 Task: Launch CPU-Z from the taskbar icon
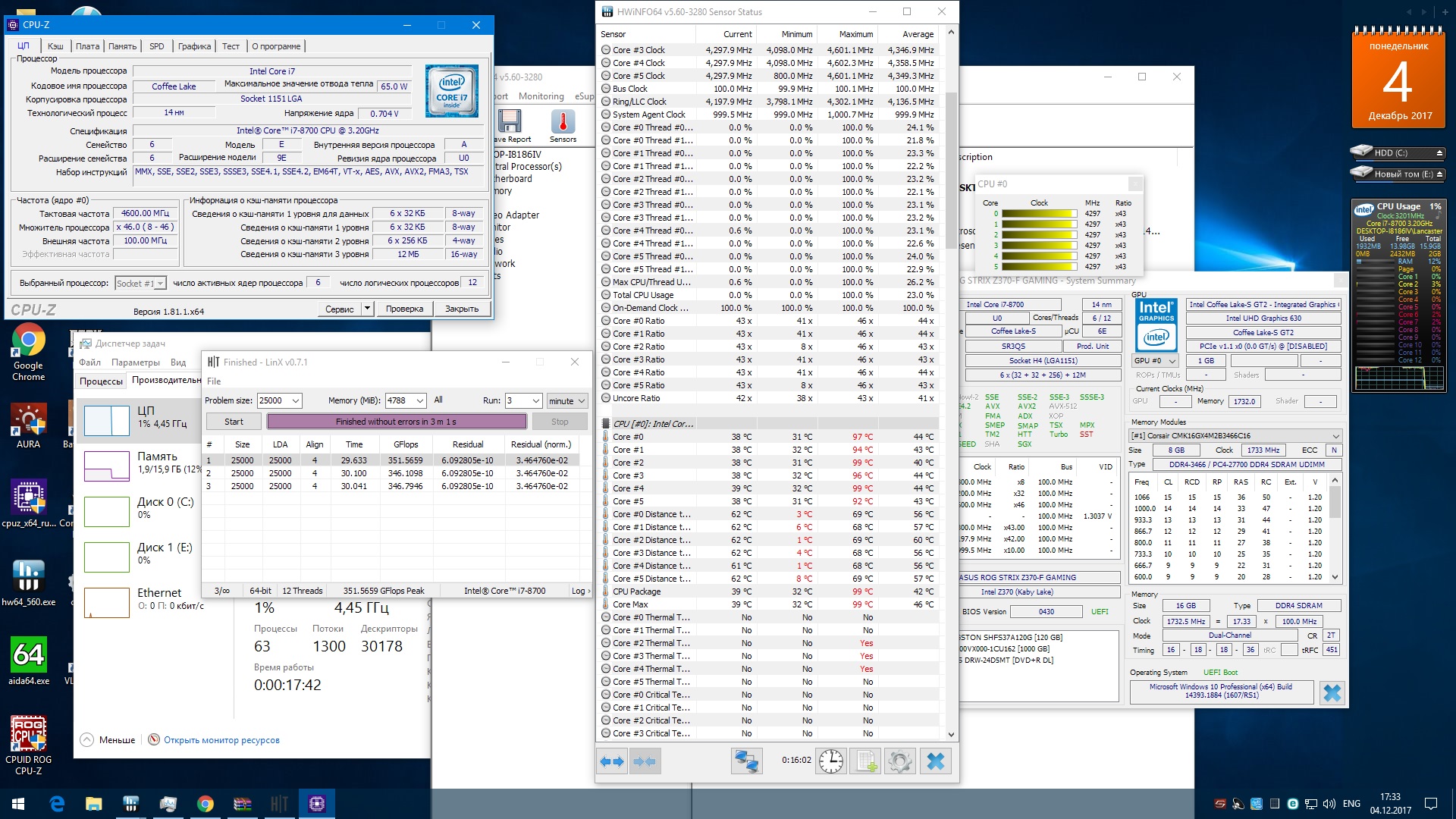click(317, 803)
